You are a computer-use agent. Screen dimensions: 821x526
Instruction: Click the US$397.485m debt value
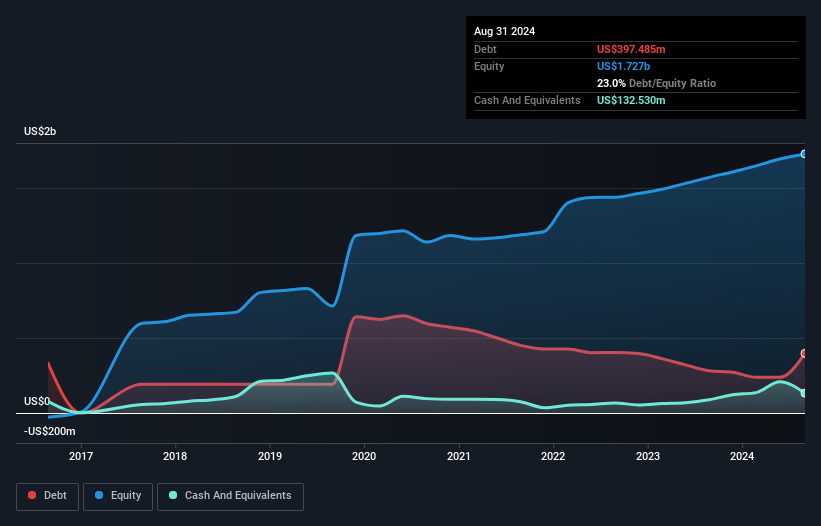631,49
